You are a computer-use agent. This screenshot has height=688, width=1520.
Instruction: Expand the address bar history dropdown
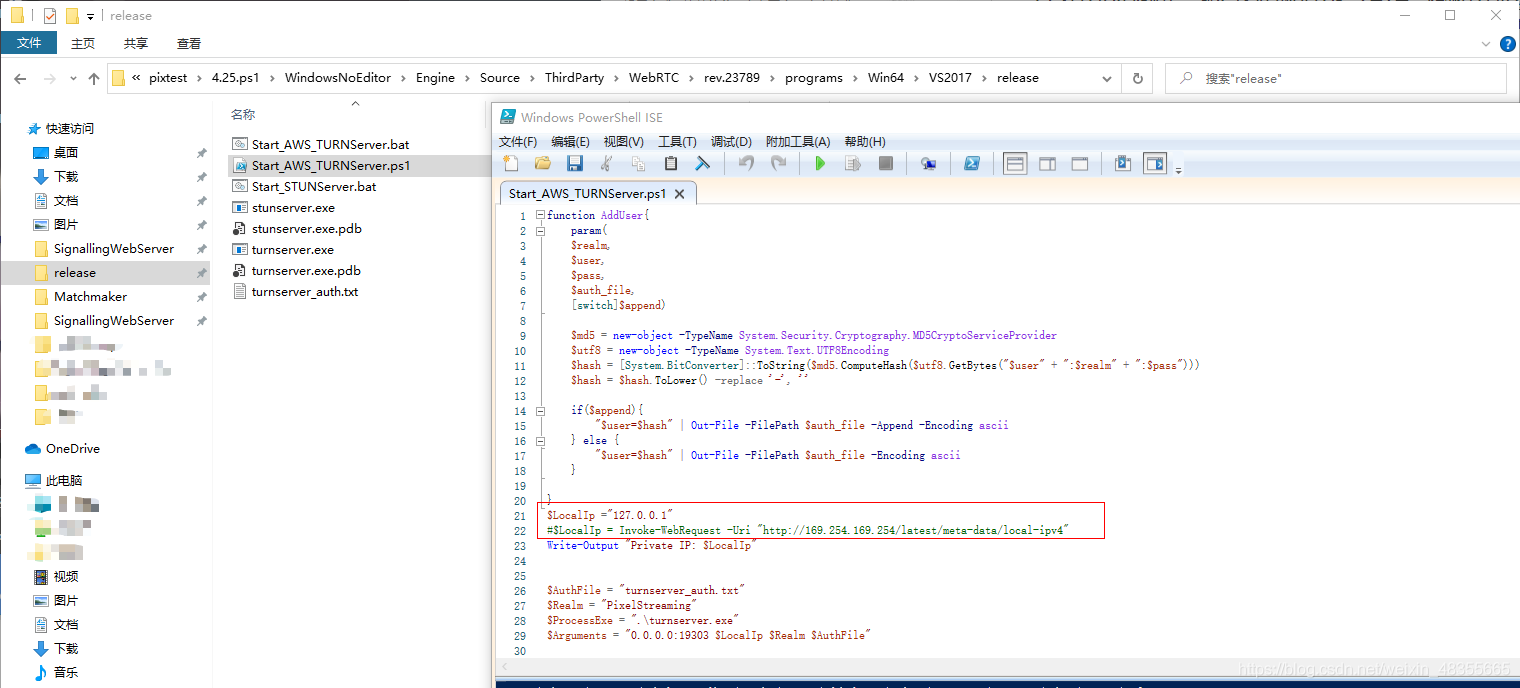pos(1106,78)
